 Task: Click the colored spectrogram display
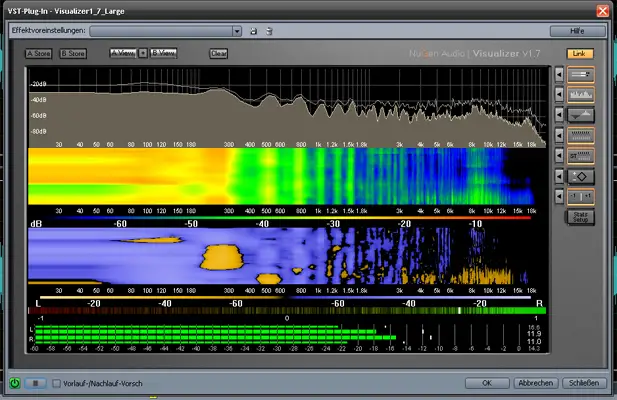(x=281, y=176)
